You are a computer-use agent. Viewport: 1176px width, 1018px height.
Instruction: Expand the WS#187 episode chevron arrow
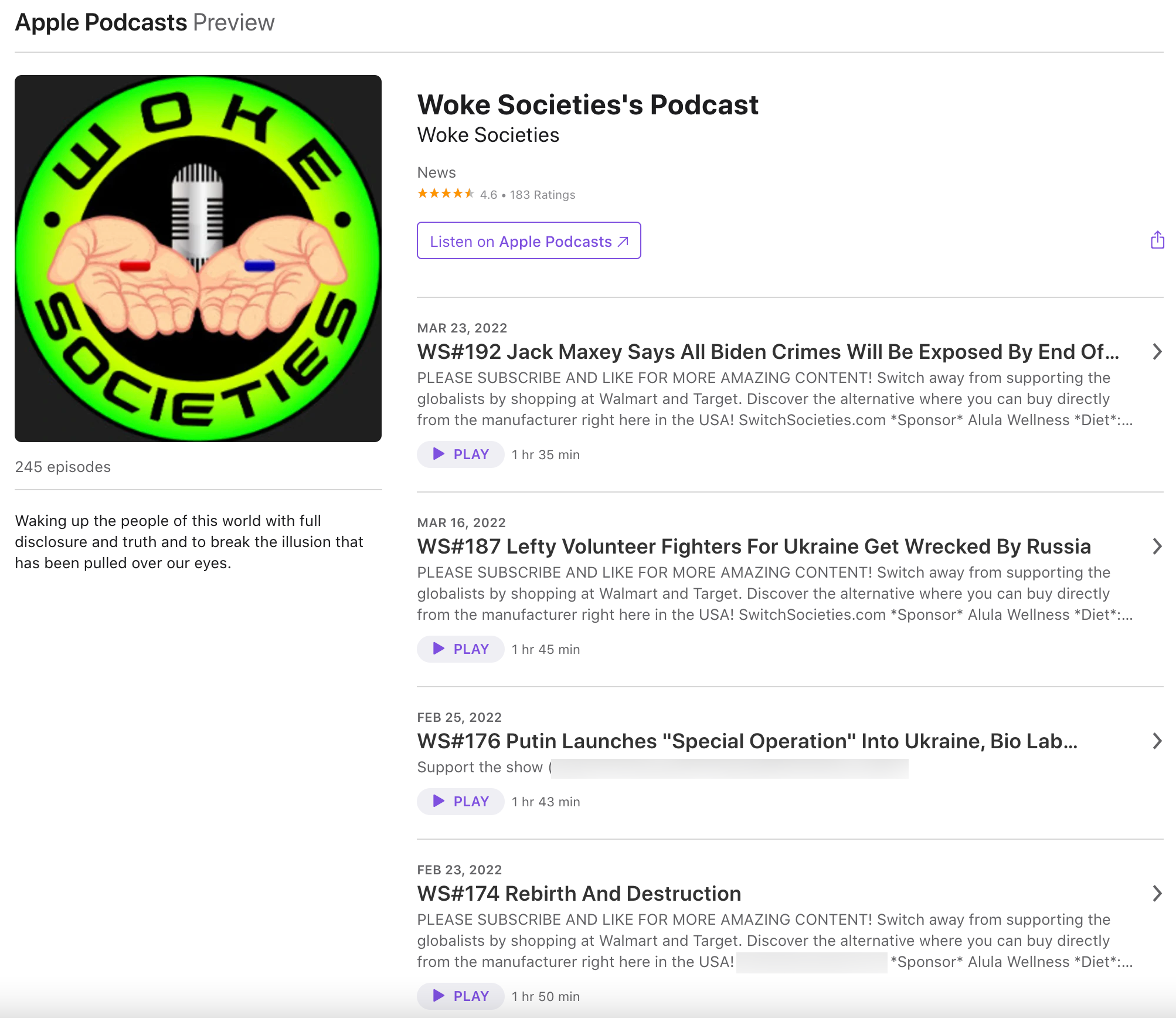[x=1157, y=547]
